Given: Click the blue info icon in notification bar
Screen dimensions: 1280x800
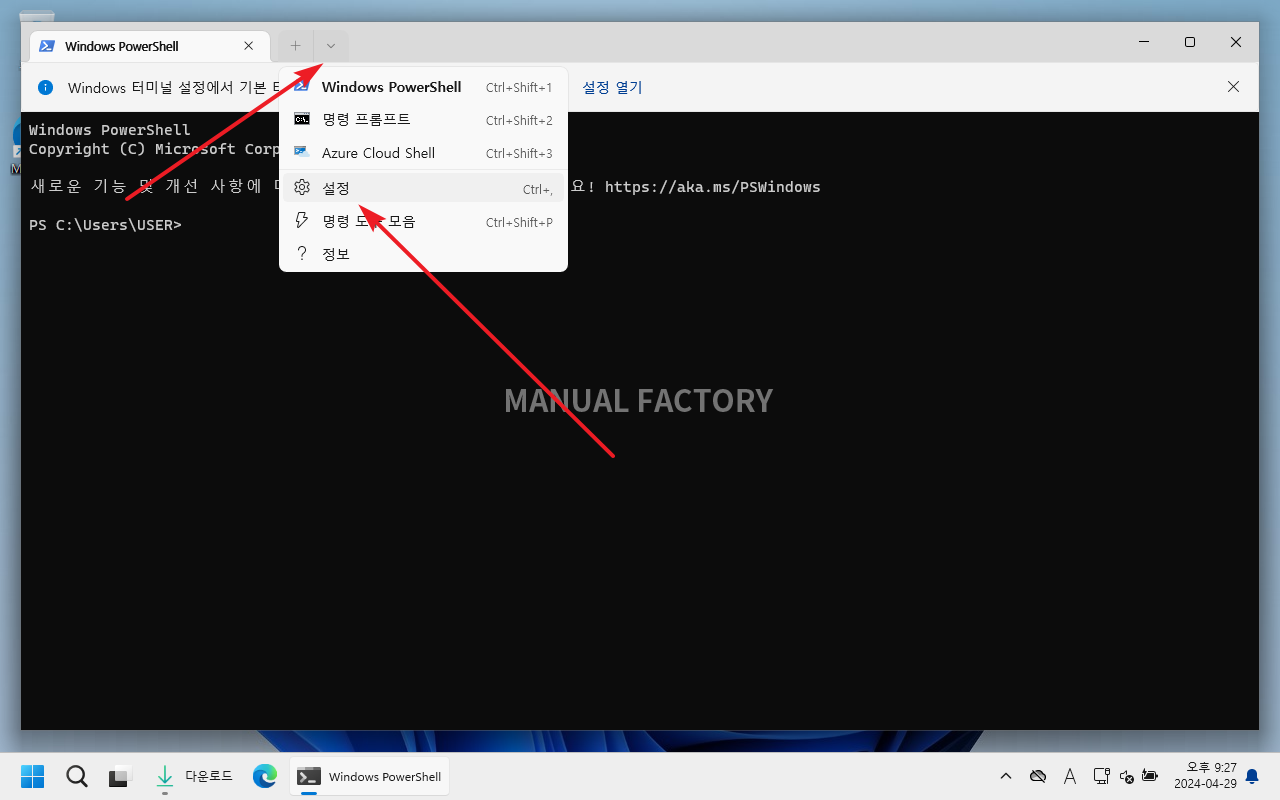Looking at the screenshot, I should [45, 88].
